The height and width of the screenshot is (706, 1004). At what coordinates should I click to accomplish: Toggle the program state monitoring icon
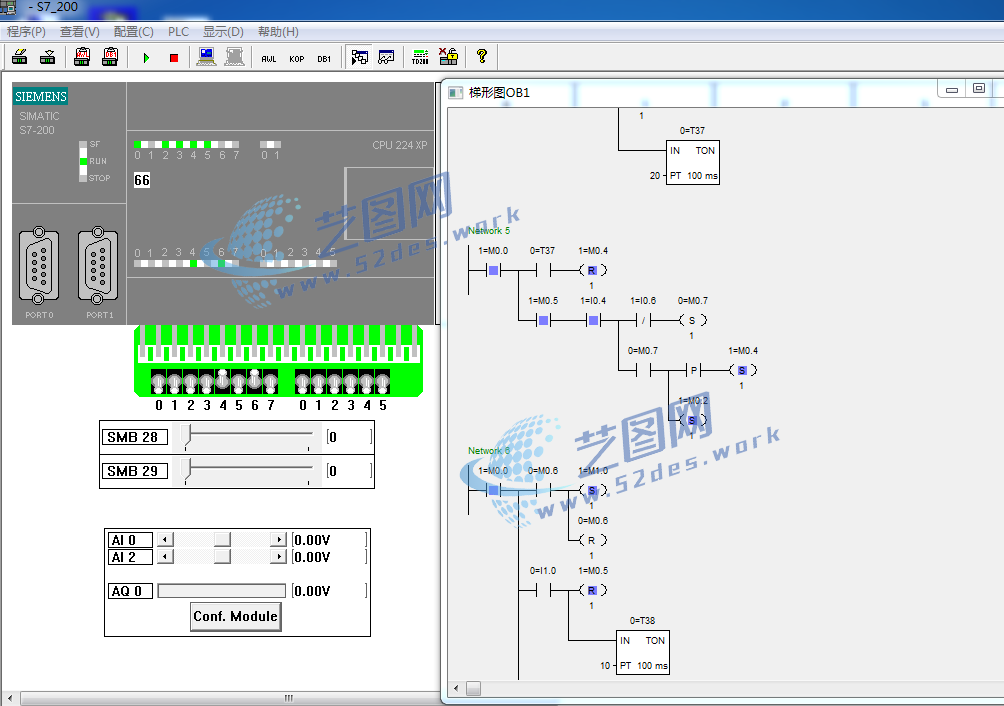click(x=360, y=58)
